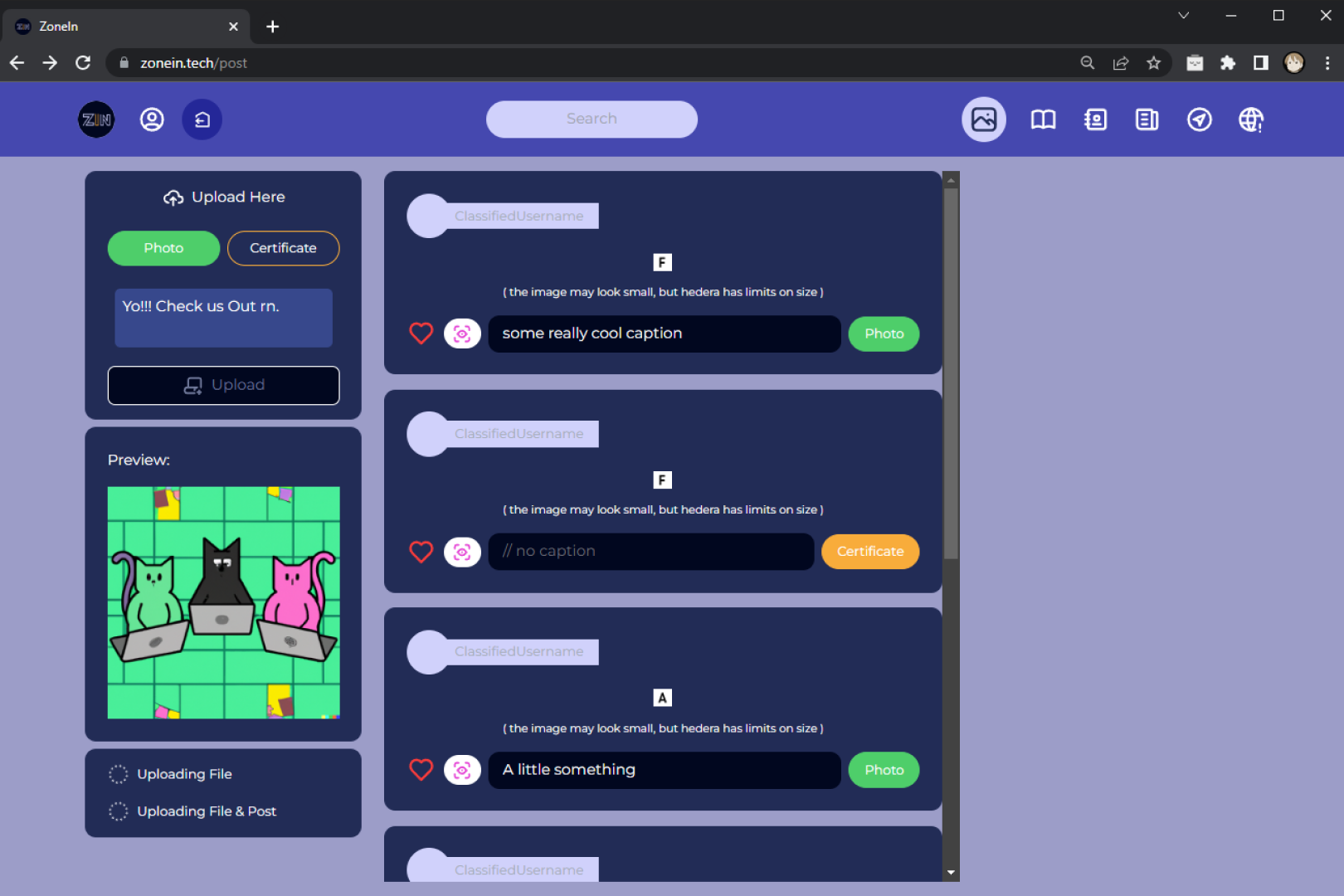
Task: Click the pink scan icon on the first post
Action: pyautogui.click(x=462, y=333)
